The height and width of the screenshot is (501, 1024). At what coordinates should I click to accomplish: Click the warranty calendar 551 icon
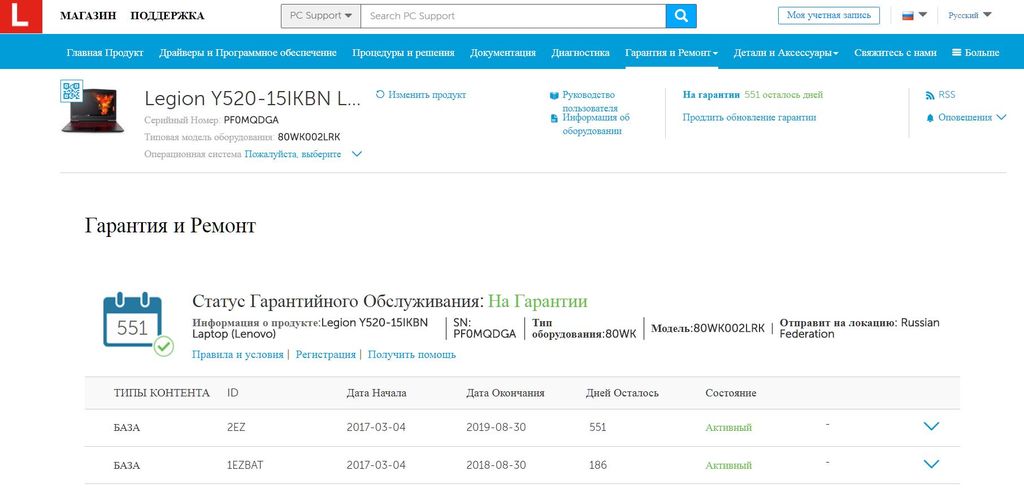133,322
